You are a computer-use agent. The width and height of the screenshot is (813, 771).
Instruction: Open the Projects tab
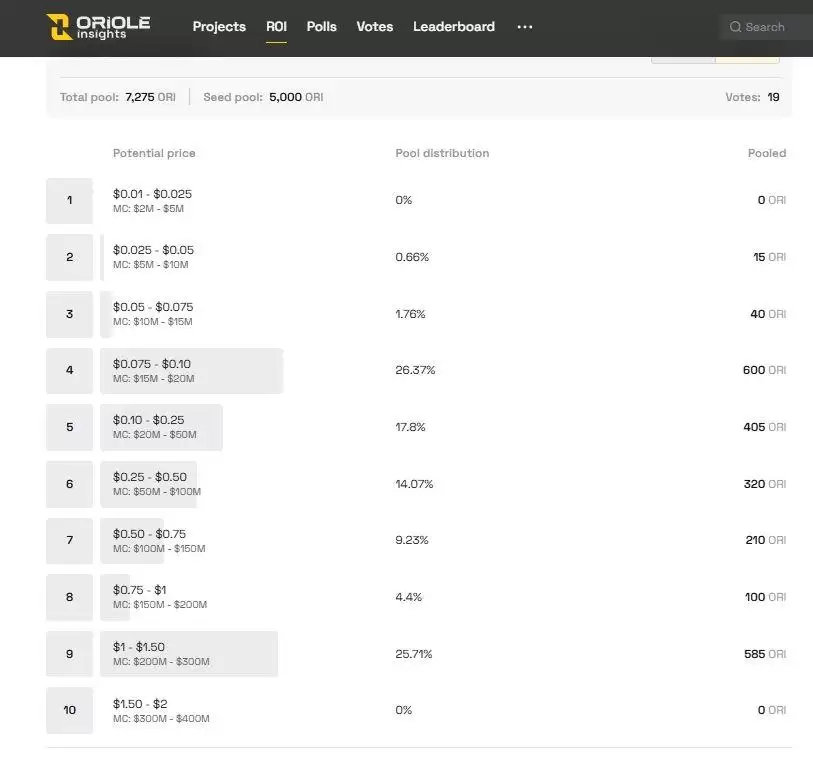(x=219, y=27)
